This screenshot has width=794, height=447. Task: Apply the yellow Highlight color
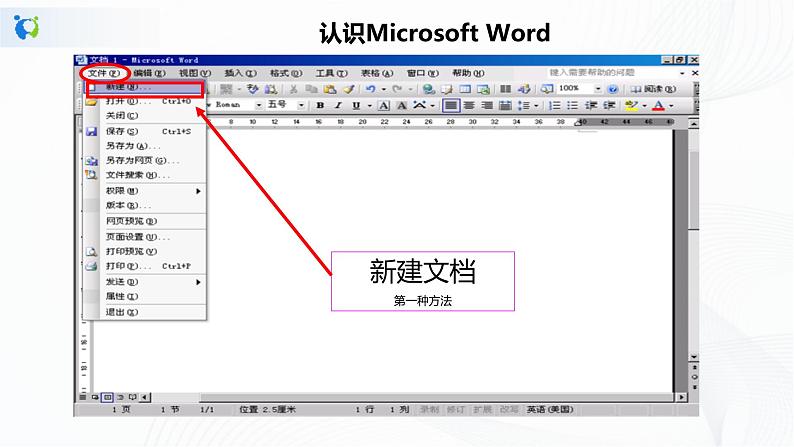(631, 105)
